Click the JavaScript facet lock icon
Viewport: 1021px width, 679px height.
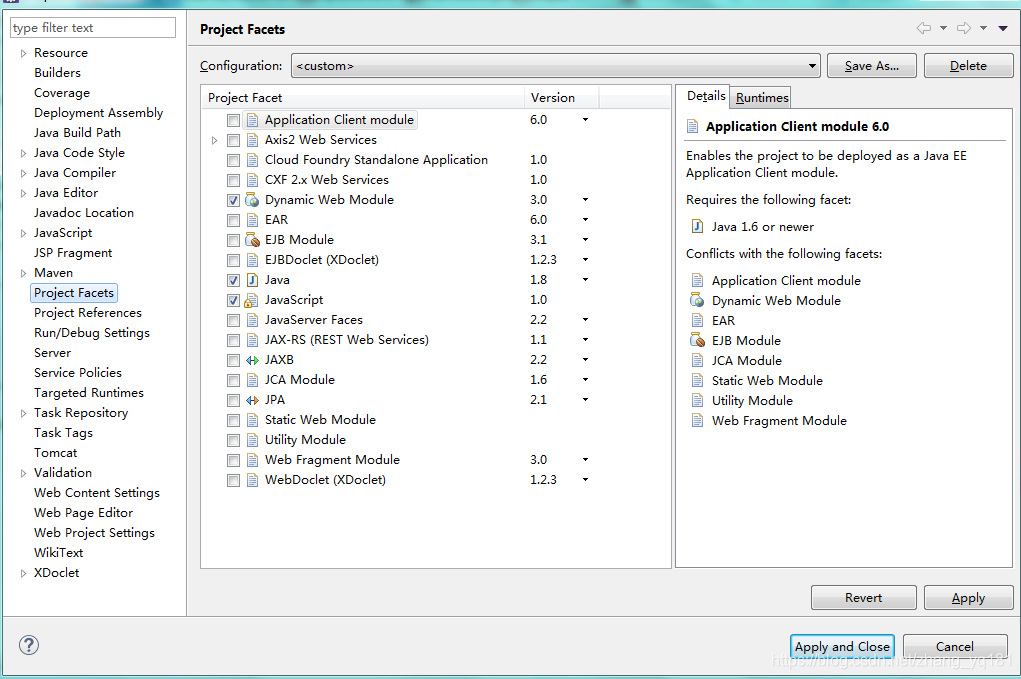coord(251,300)
